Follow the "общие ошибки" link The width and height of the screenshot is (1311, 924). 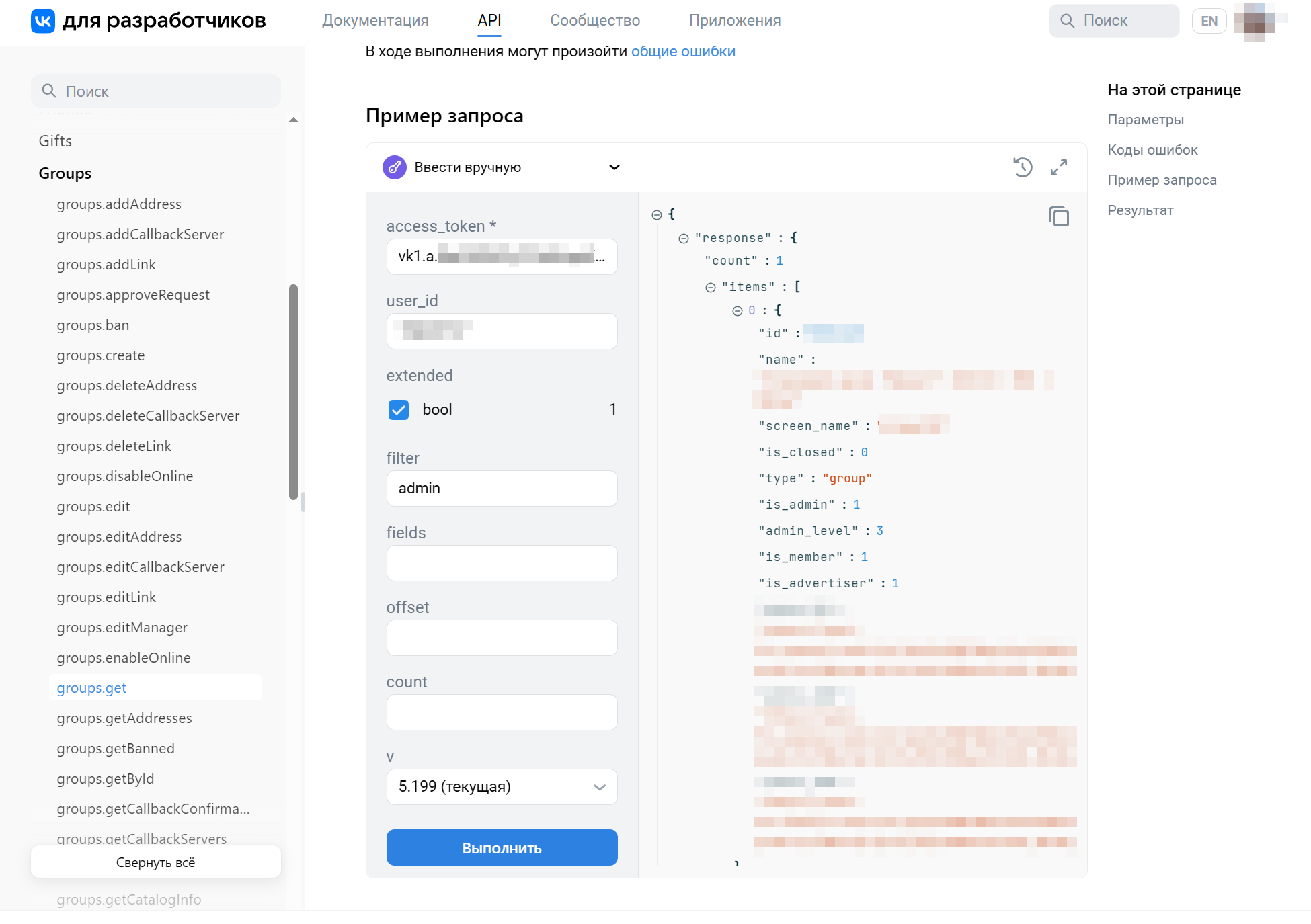(682, 52)
